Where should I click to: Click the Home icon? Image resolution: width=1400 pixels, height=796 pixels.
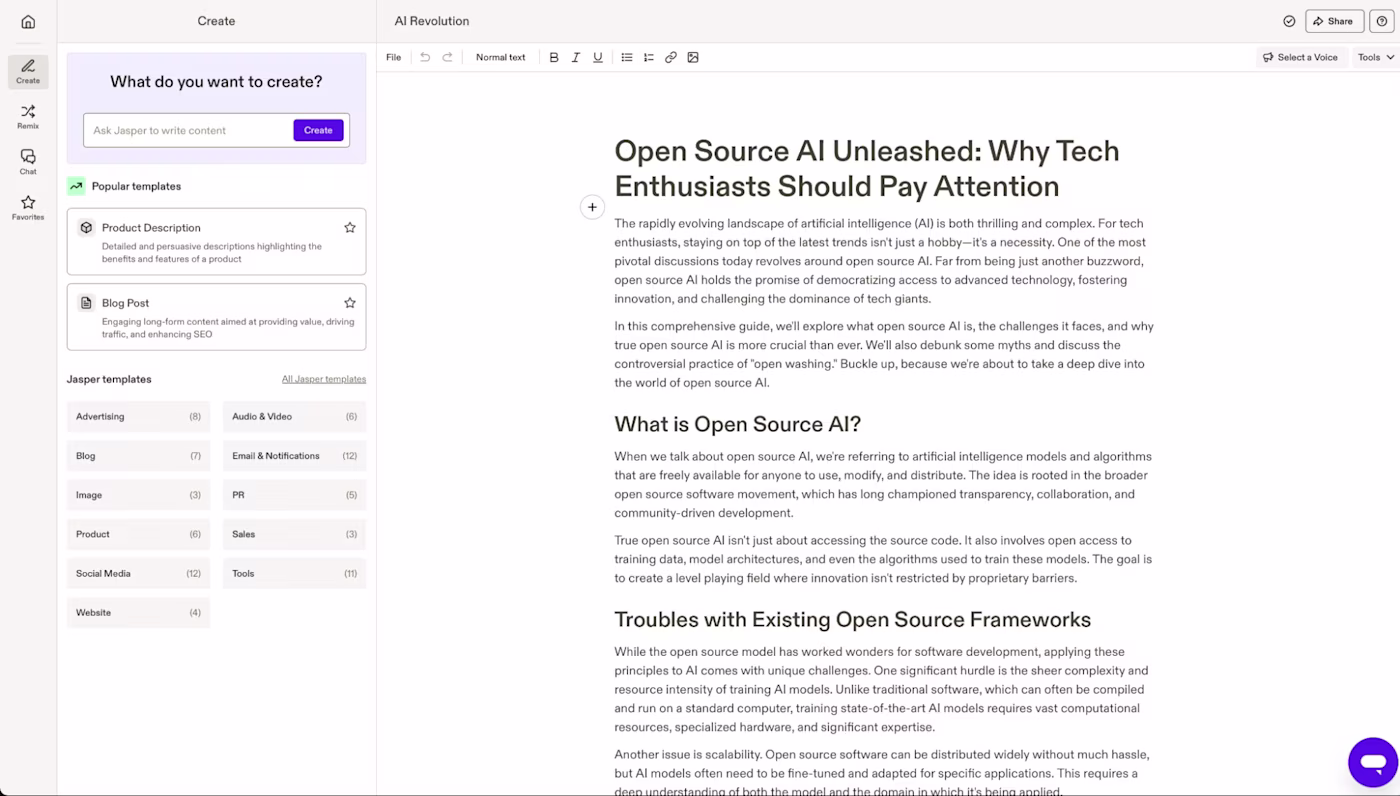(x=27, y=20)
